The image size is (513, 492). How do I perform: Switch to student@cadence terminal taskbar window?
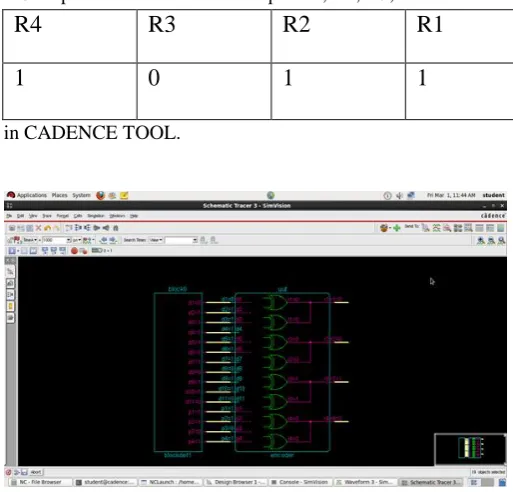coord(105,482)
